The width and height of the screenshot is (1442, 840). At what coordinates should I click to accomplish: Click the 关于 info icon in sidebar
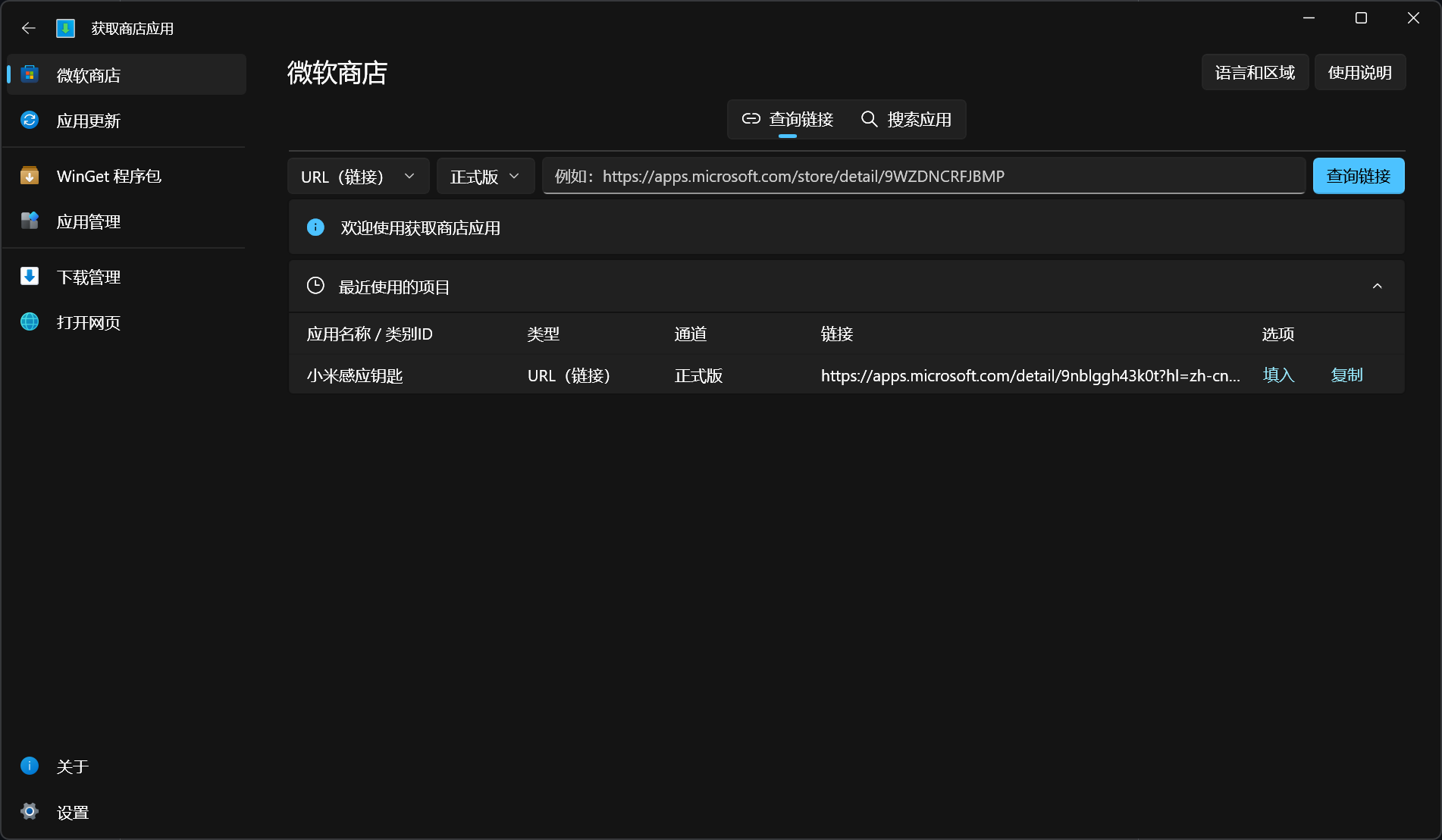[30, 766]
